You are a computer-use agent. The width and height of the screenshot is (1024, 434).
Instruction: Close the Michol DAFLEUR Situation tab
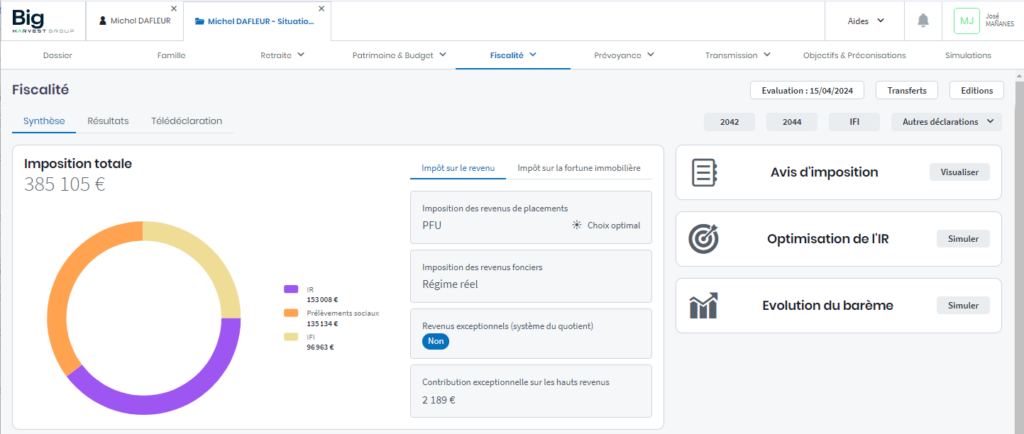(x=321, y=8)
